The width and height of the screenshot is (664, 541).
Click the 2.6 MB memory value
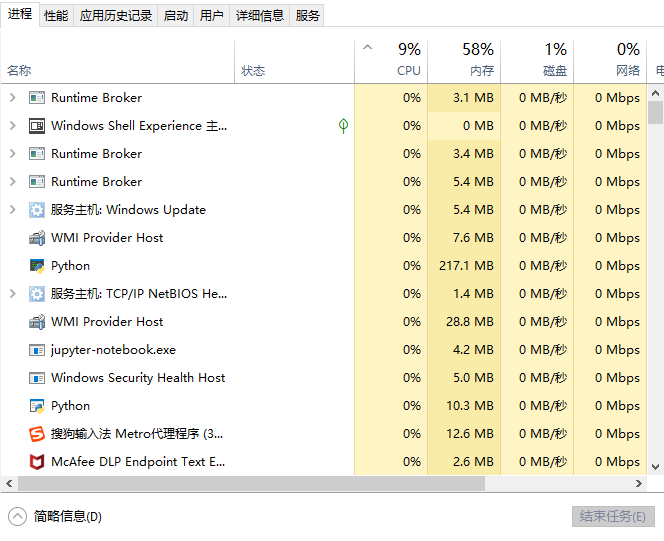pos(473,462)
